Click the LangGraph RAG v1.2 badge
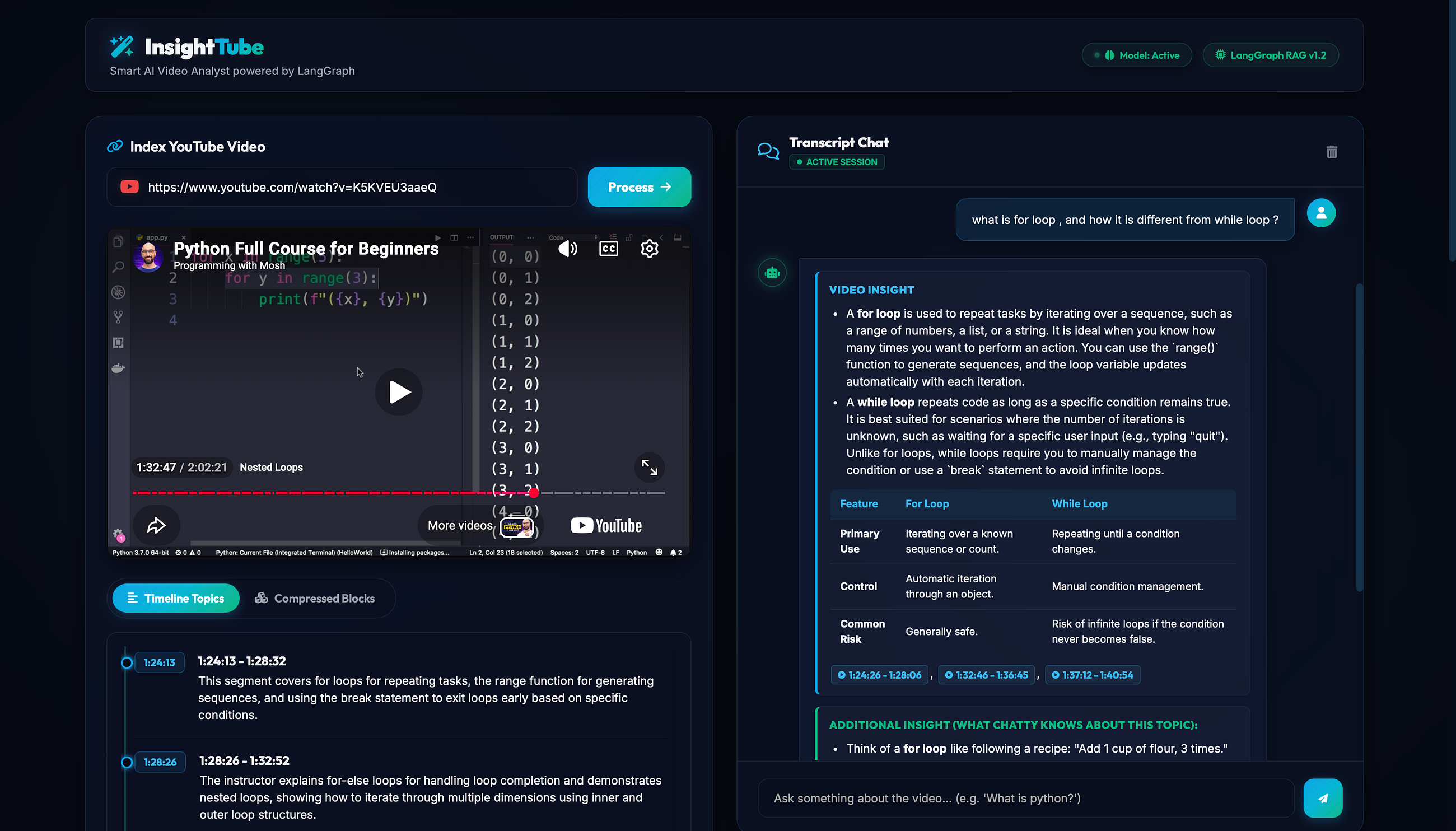 tap(1271, 55)
